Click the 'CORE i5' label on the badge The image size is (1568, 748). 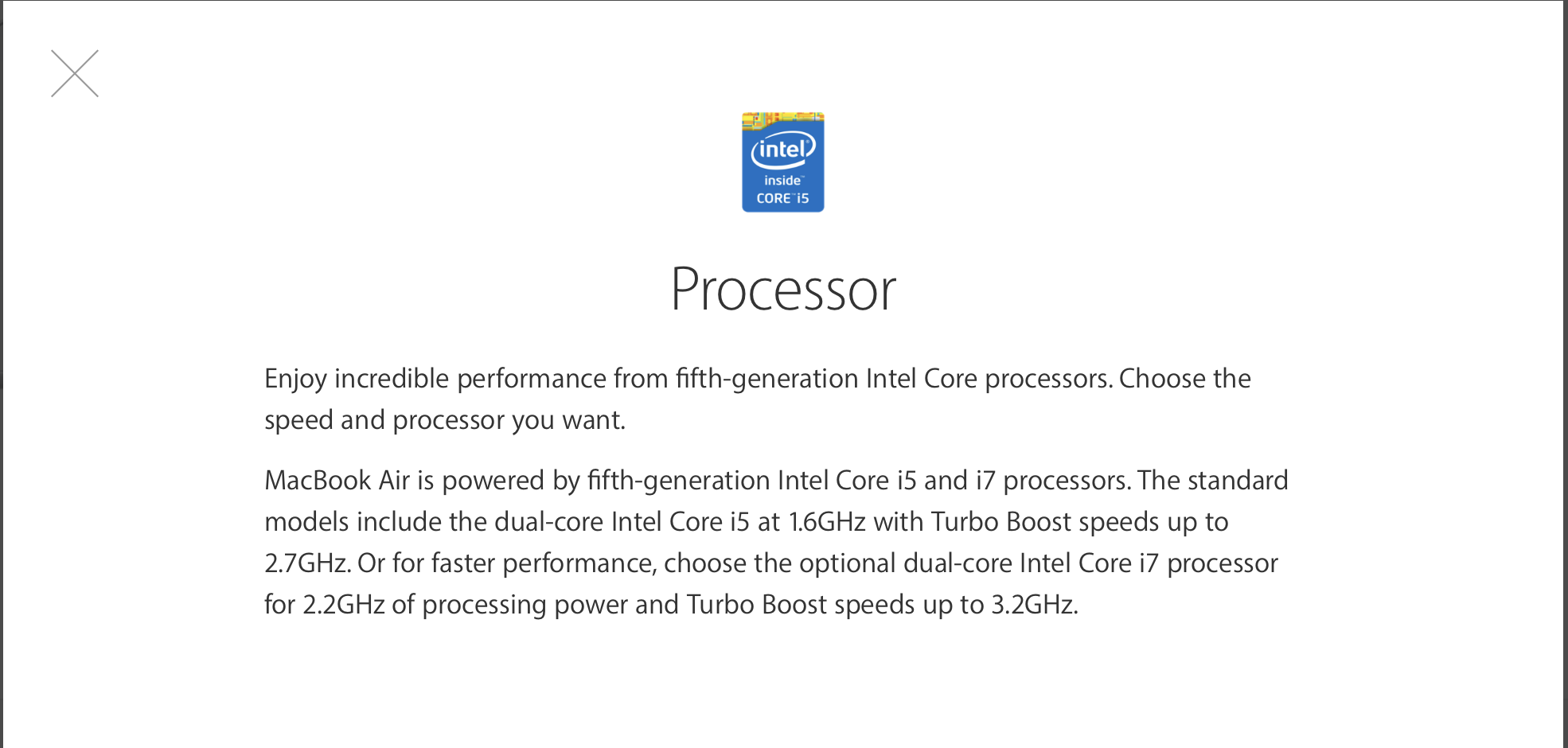click(x=782, y=198)
